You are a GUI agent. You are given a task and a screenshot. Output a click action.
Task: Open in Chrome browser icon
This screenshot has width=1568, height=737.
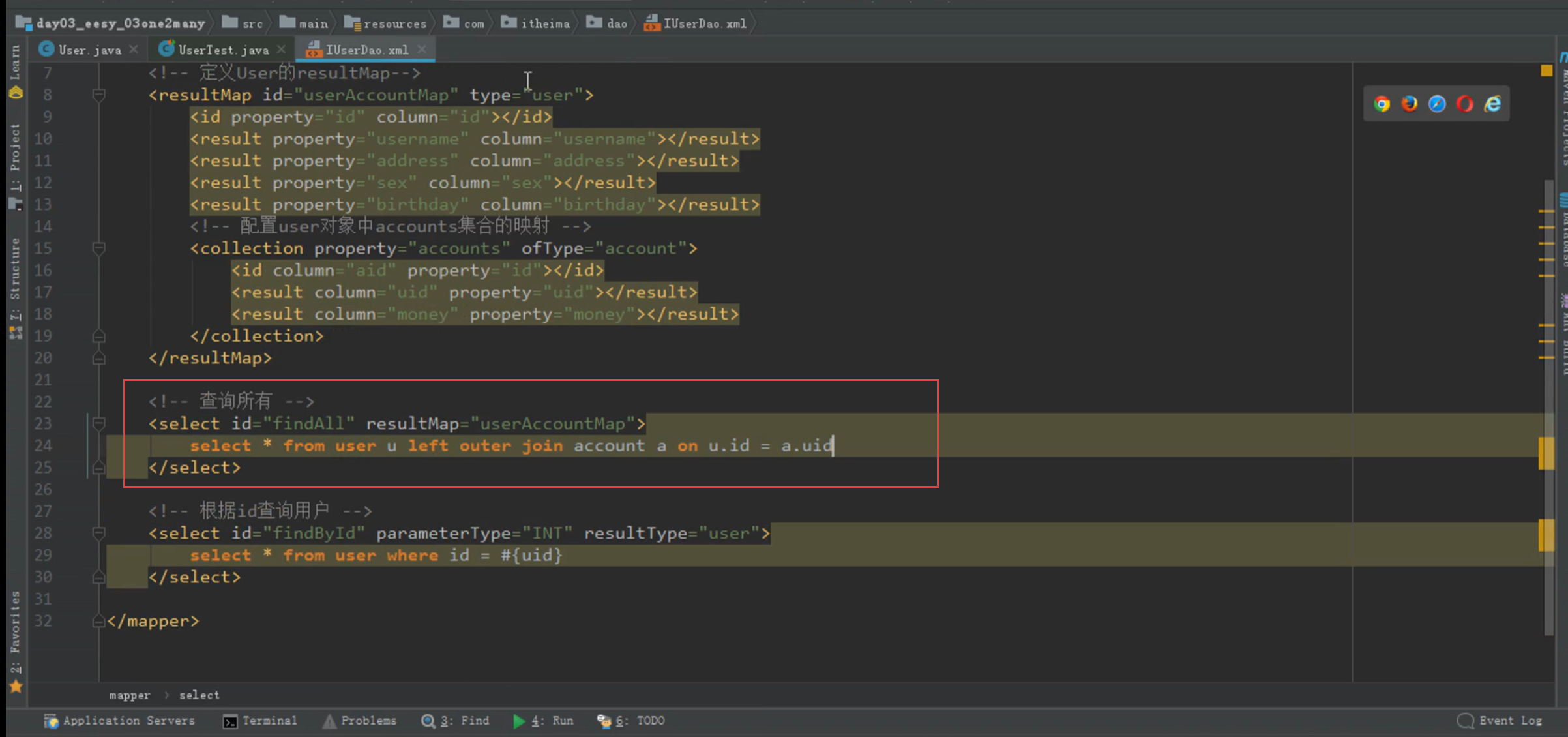click(1382, 104)
